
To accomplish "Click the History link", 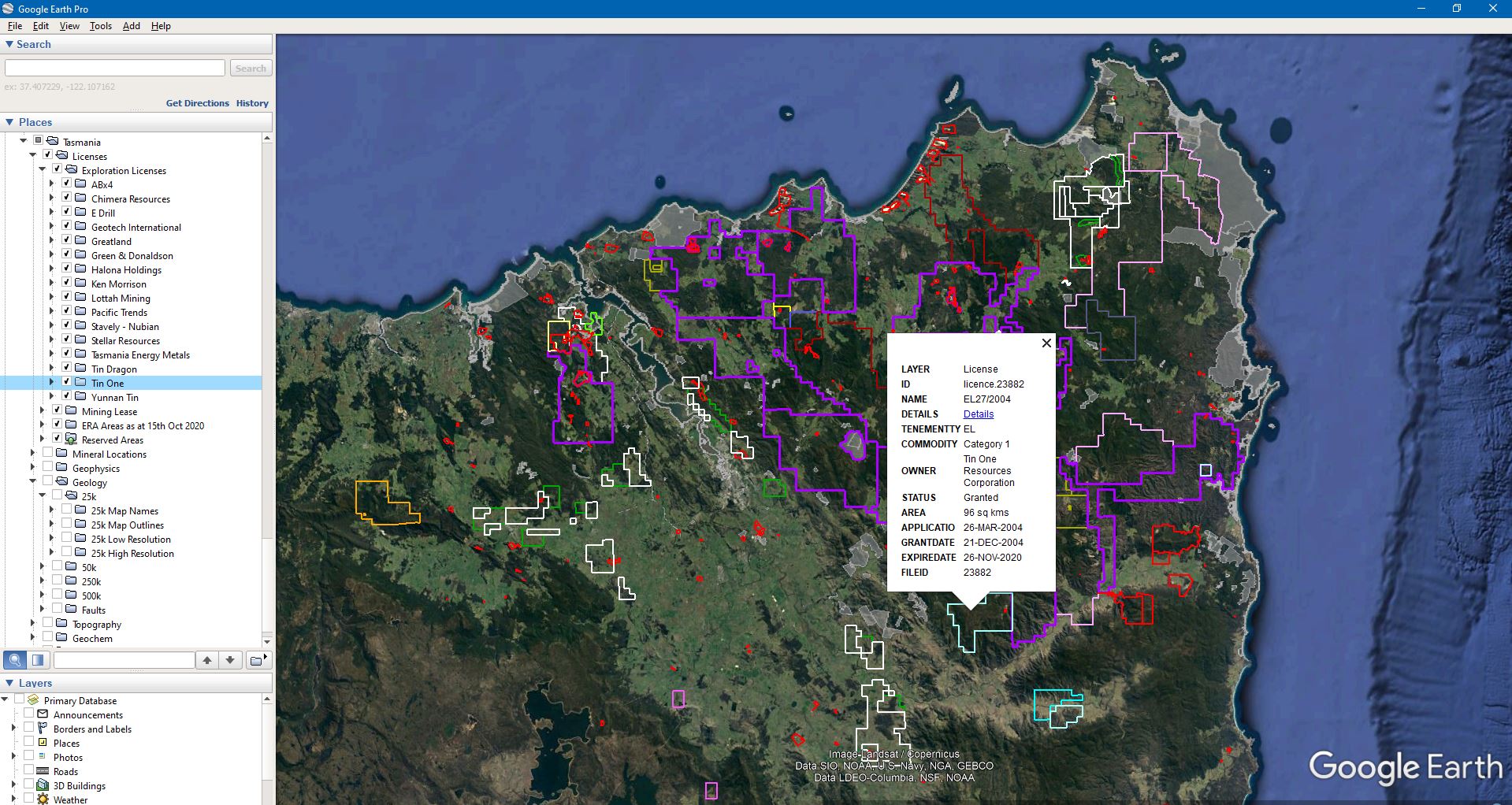I will click(252, 103).
